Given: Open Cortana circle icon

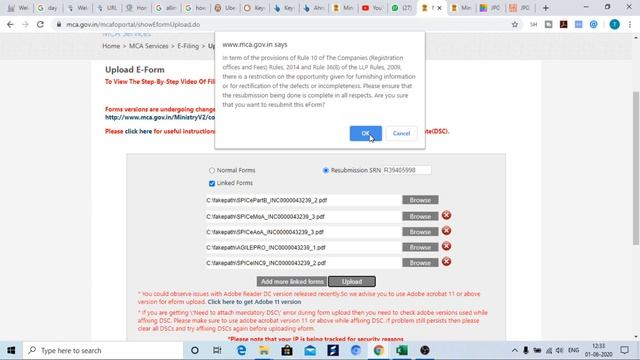Looking at the screenshot, I should 195,350.
